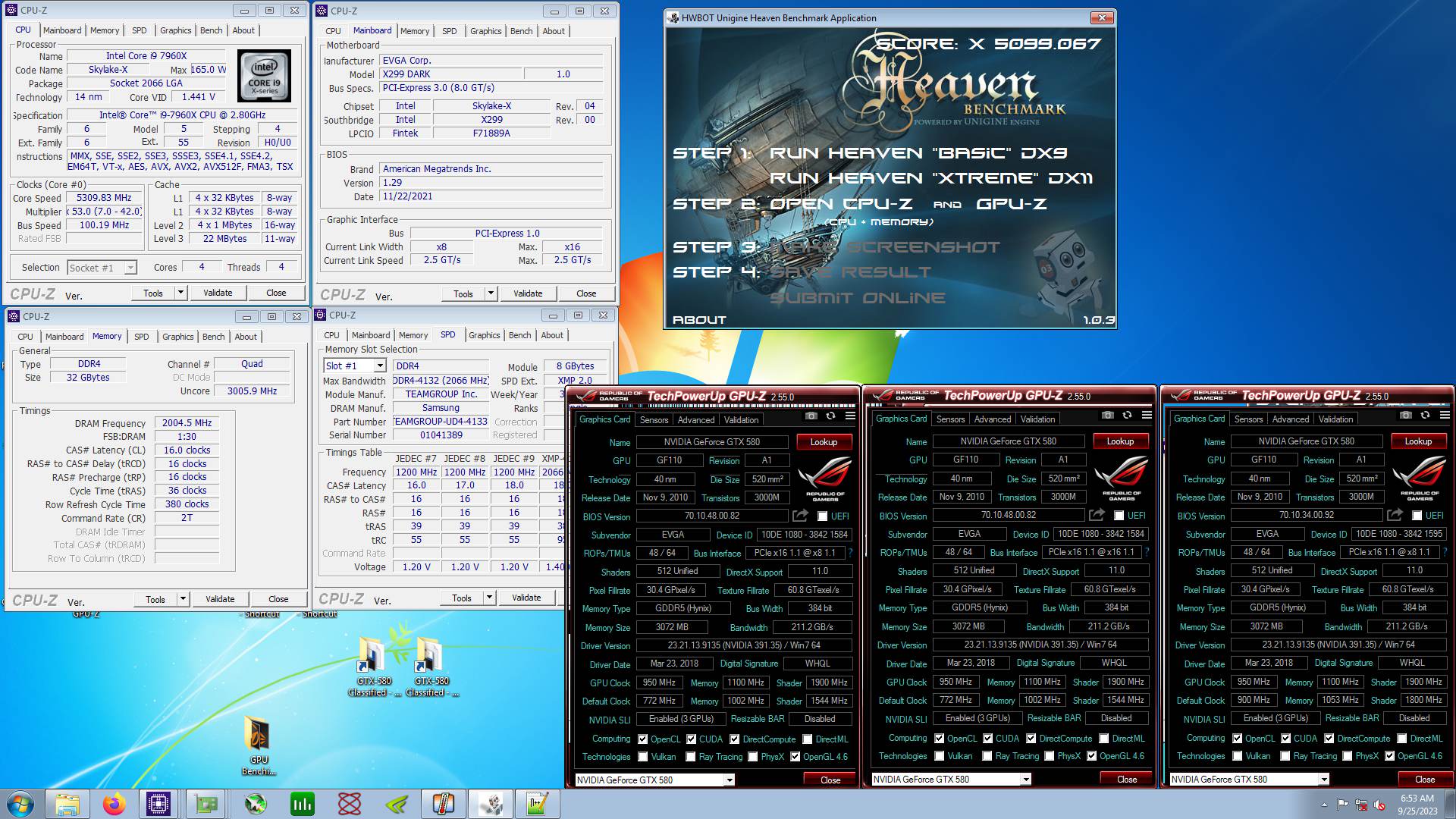Screen dimensions: 1456x819
Task: Open About tab in CPU-Z Memory window
Action: pyautogui.click(x=246, y=337)
